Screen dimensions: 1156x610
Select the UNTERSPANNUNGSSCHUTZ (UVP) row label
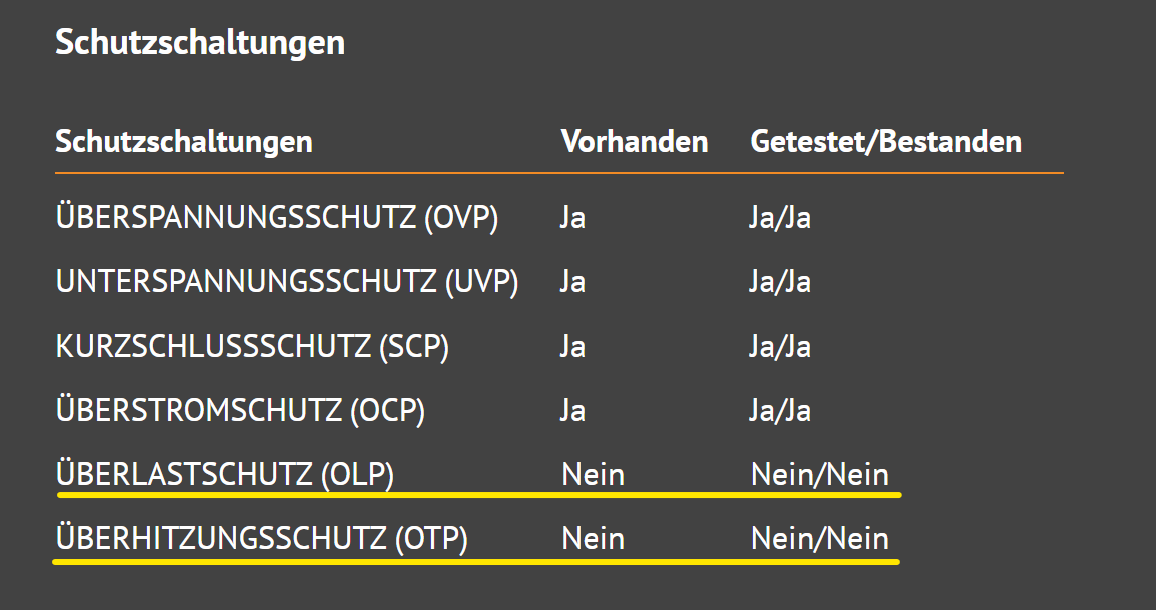pos(287,281)
